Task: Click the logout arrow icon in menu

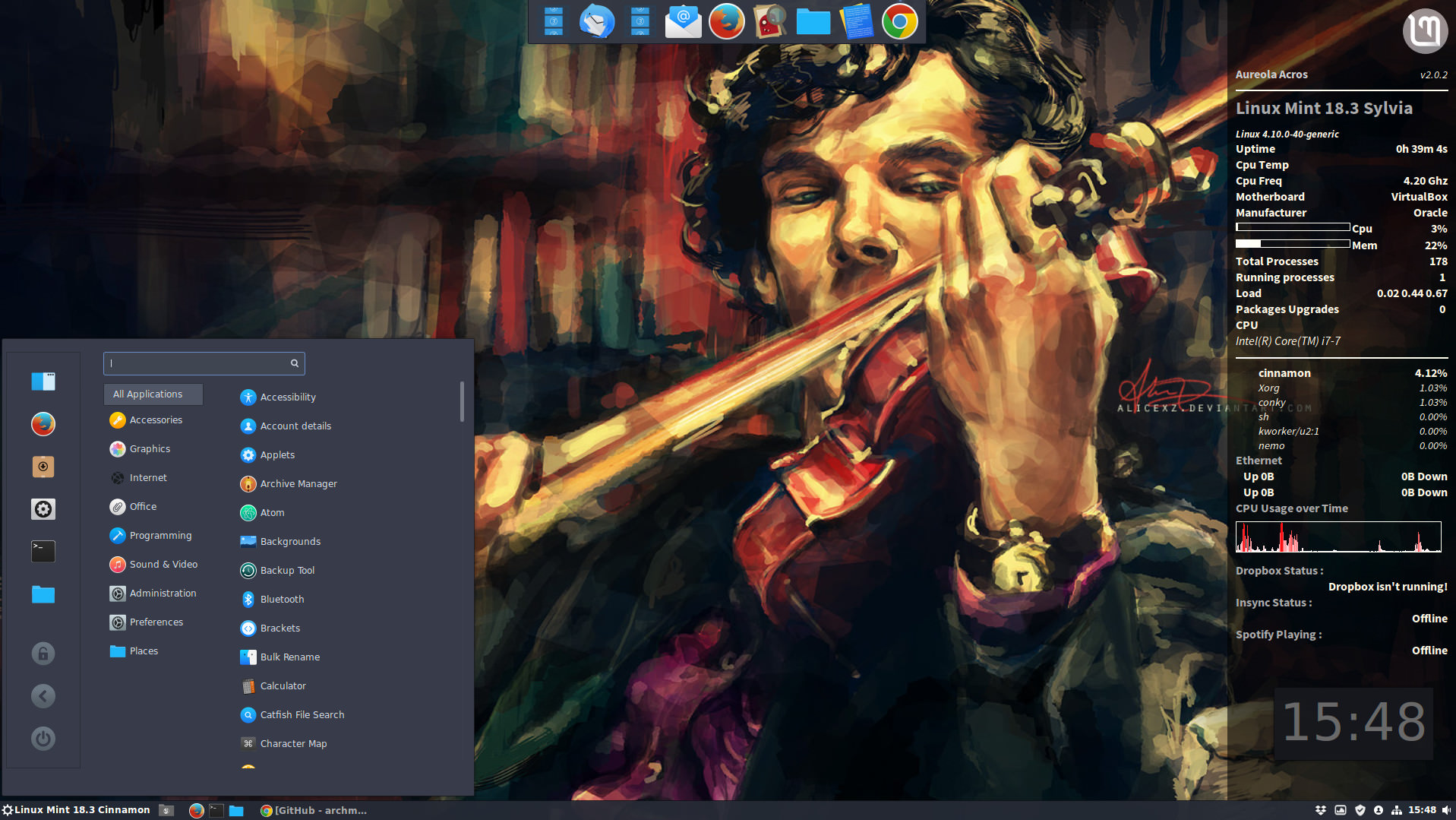Action: click(43, 696)
